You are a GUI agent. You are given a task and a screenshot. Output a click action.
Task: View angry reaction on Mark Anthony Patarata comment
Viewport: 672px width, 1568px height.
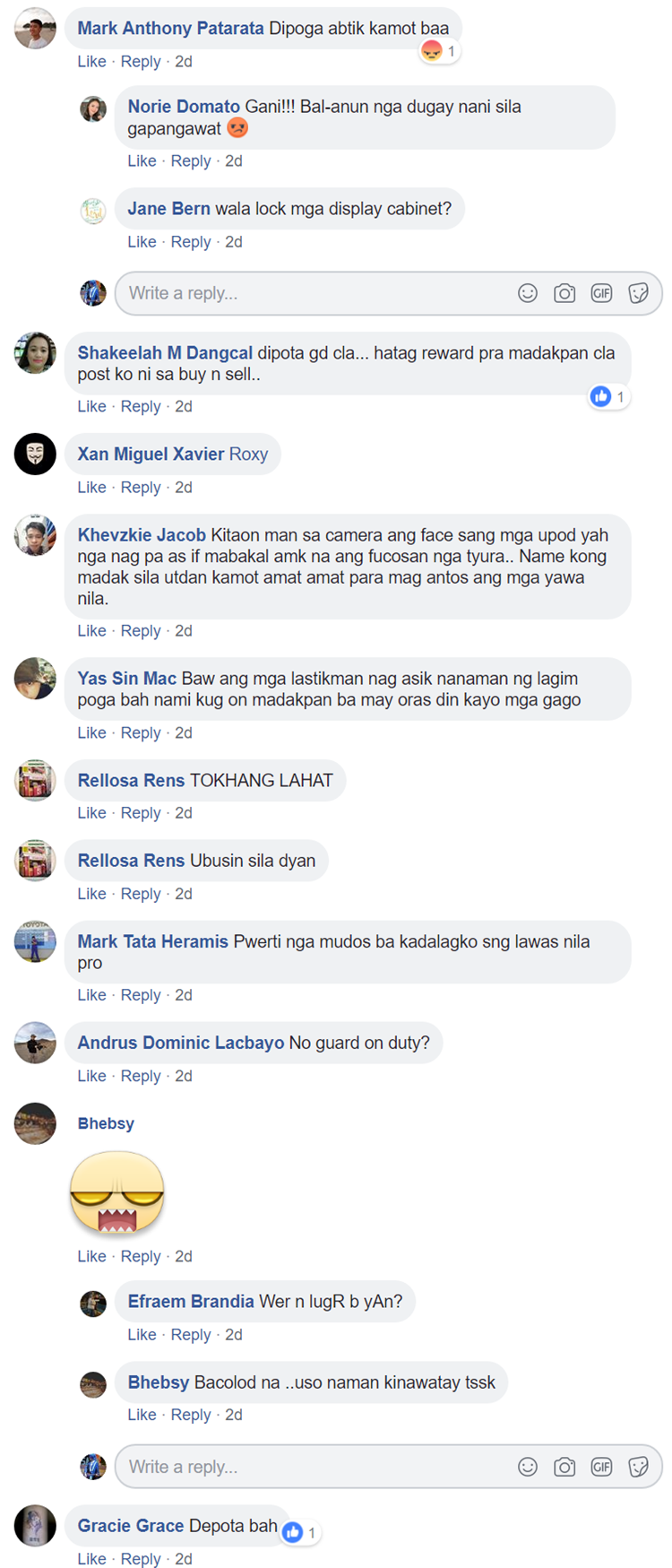point(439,51)
